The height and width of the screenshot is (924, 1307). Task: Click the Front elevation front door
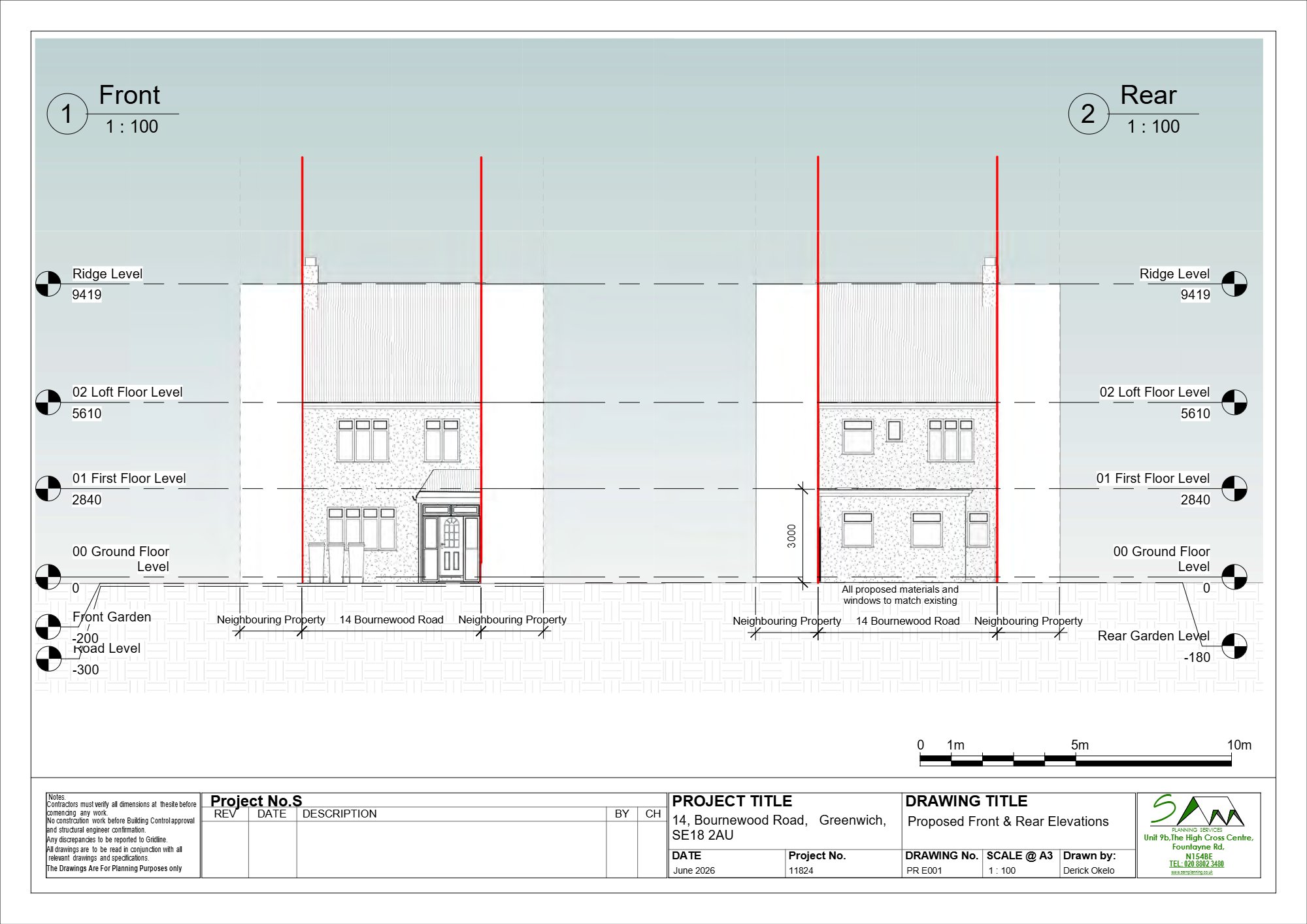click(x=451, y=548)
